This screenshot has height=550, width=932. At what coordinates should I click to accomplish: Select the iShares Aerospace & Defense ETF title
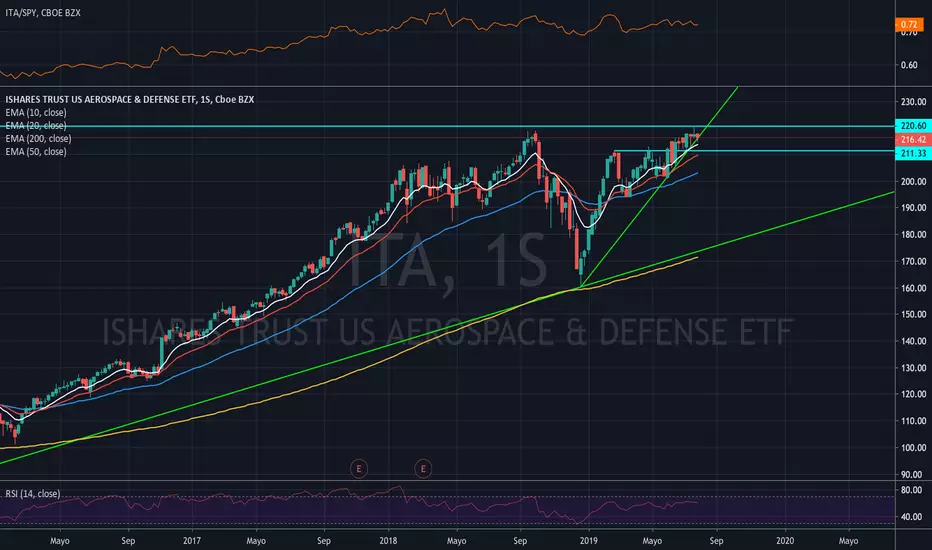(130, 99)
